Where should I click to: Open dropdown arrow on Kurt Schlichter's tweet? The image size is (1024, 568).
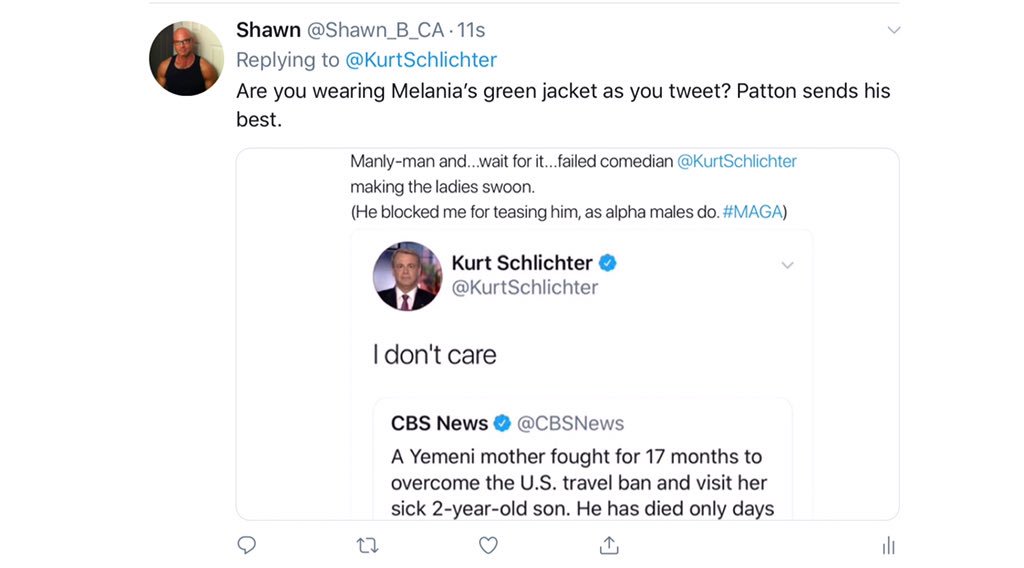[787, 265]
